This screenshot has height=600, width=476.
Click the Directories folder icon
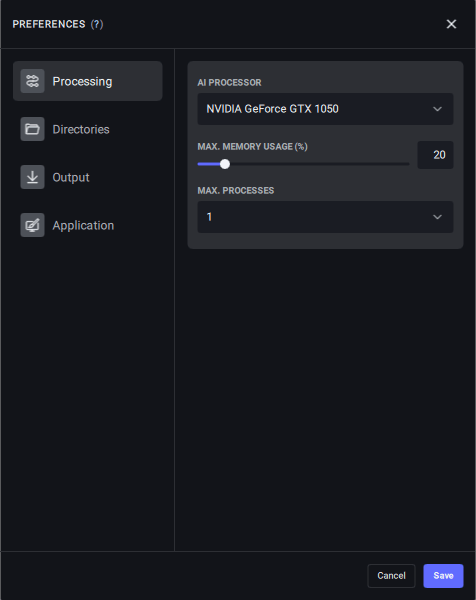pos(33,129)
